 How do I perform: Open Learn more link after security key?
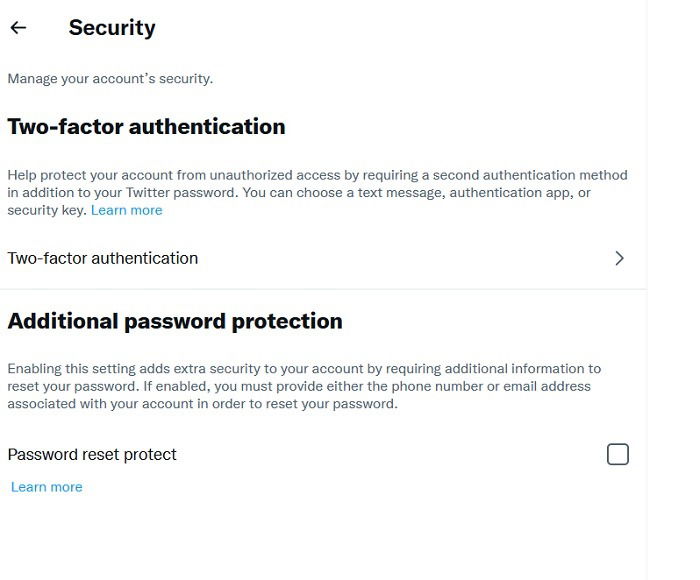tap(127, 210)
